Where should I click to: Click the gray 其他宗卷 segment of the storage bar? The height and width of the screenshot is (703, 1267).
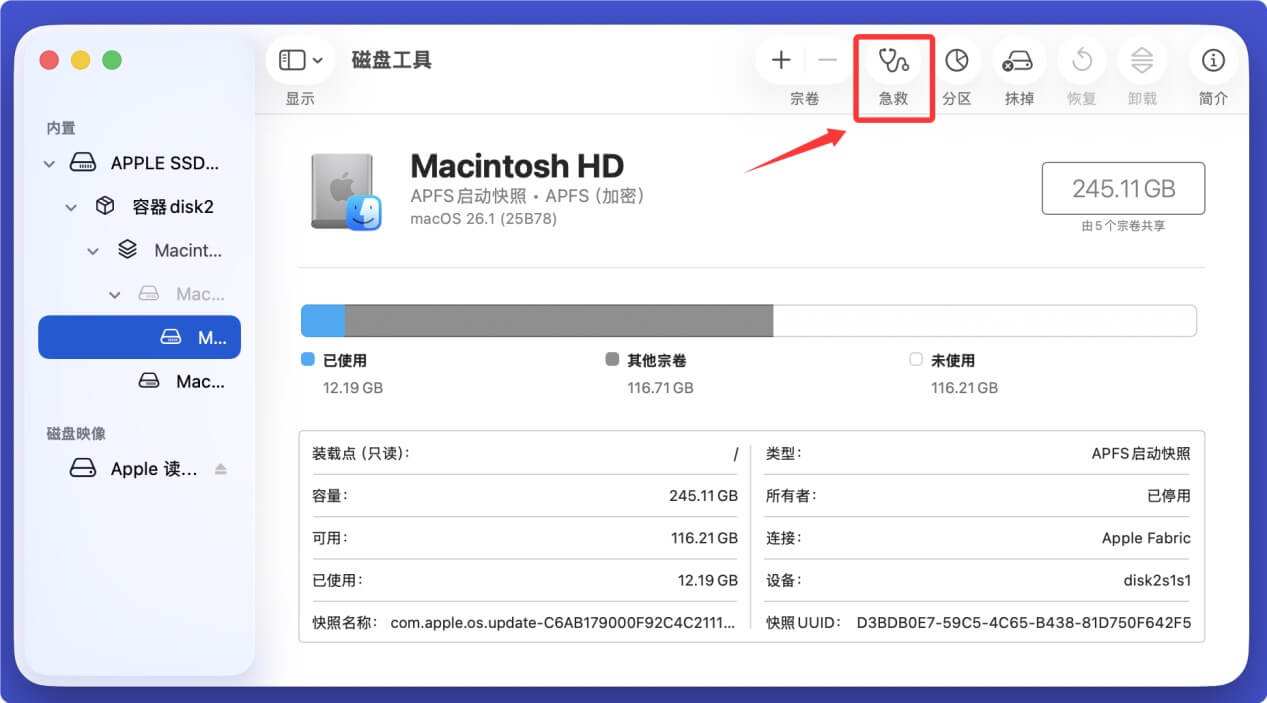(557, 320)
